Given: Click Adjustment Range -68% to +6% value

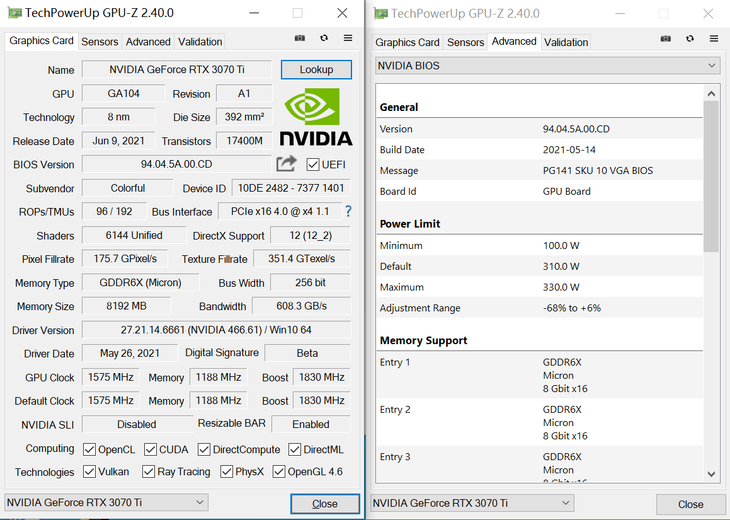Looking at the screenshot, I should pos(572,308).
